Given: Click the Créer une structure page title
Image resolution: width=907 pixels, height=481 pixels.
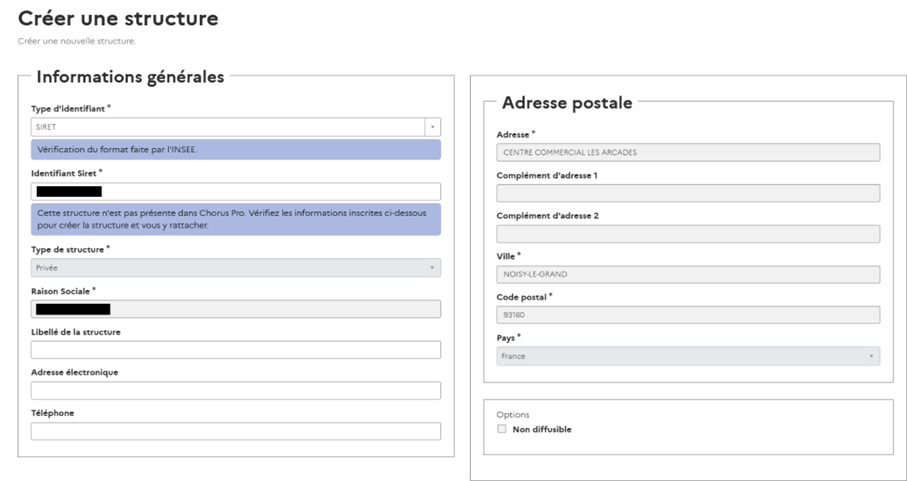Looking at the screenshot, I should (118, 18).
